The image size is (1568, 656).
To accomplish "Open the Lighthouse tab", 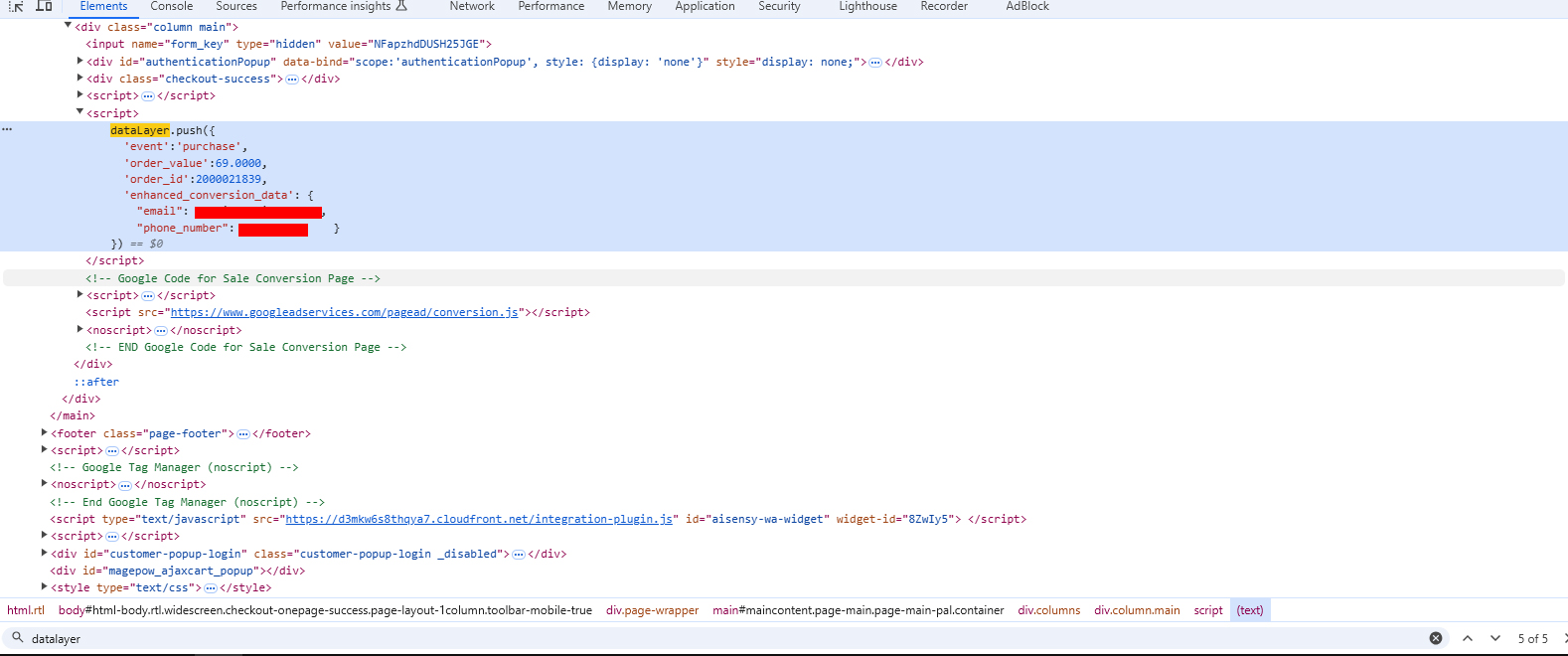I will tap(867, 6).
